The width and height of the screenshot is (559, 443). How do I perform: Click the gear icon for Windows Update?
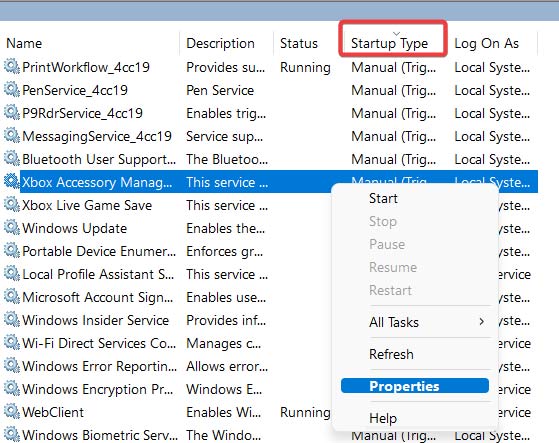[12, 228]
